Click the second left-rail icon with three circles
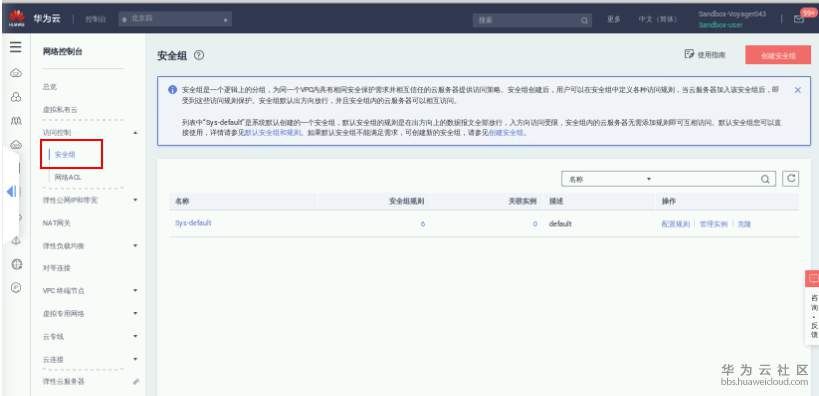Screen dimensions: 819x396 (x=16, y=97)
